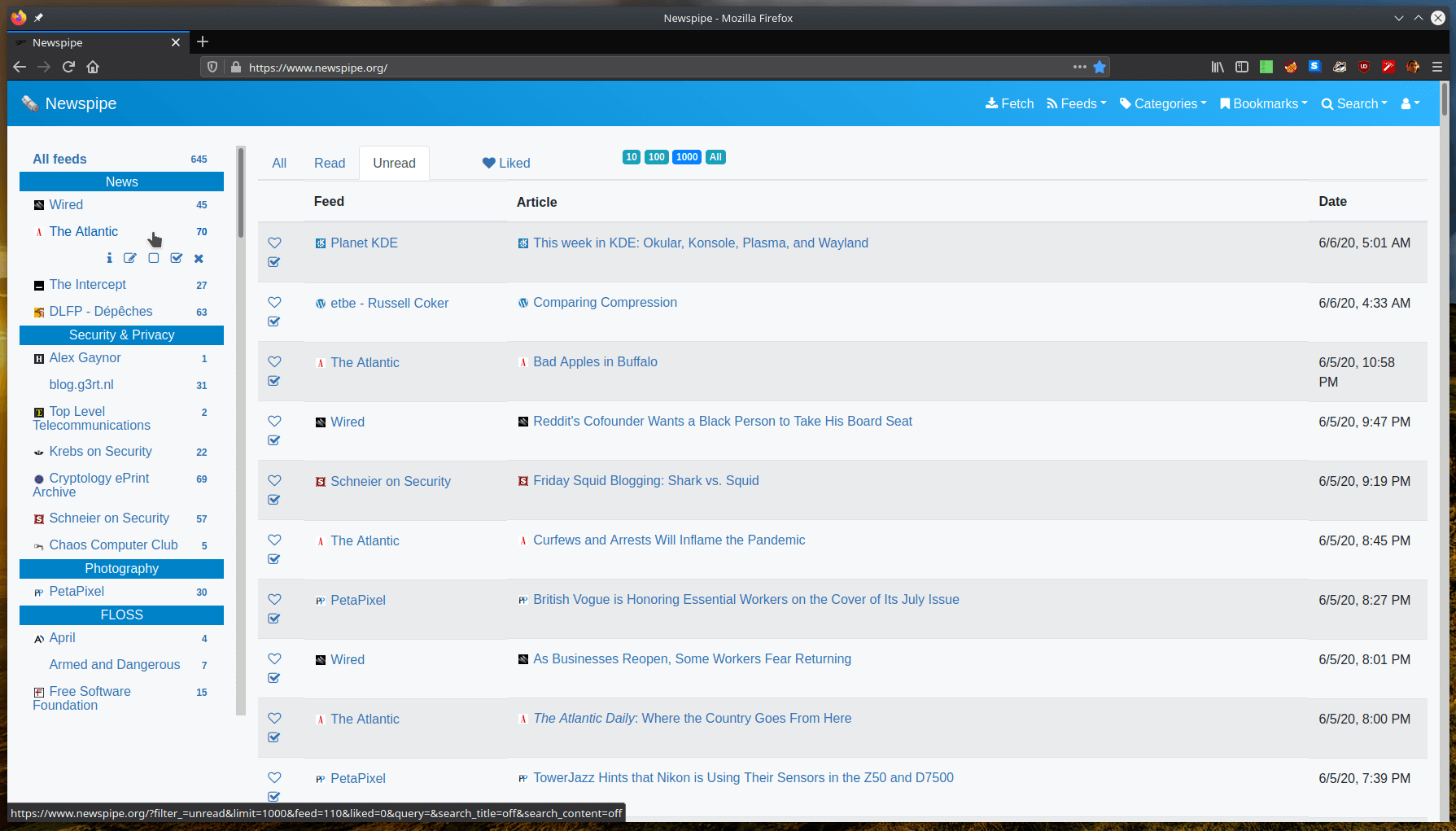Limit articles to 1000

(687, 157)
